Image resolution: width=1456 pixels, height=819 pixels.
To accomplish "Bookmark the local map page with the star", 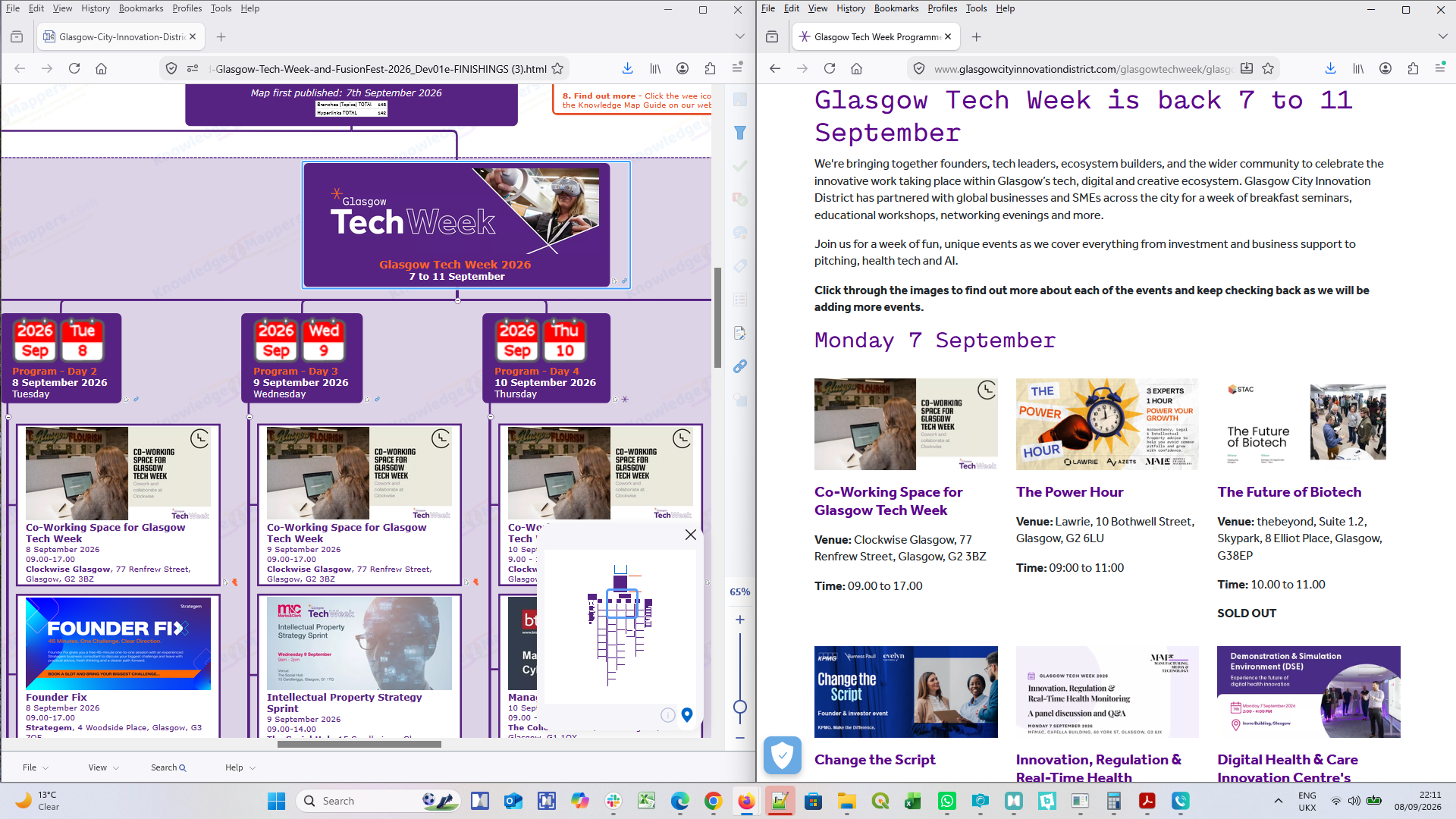I will click(557, 68).
